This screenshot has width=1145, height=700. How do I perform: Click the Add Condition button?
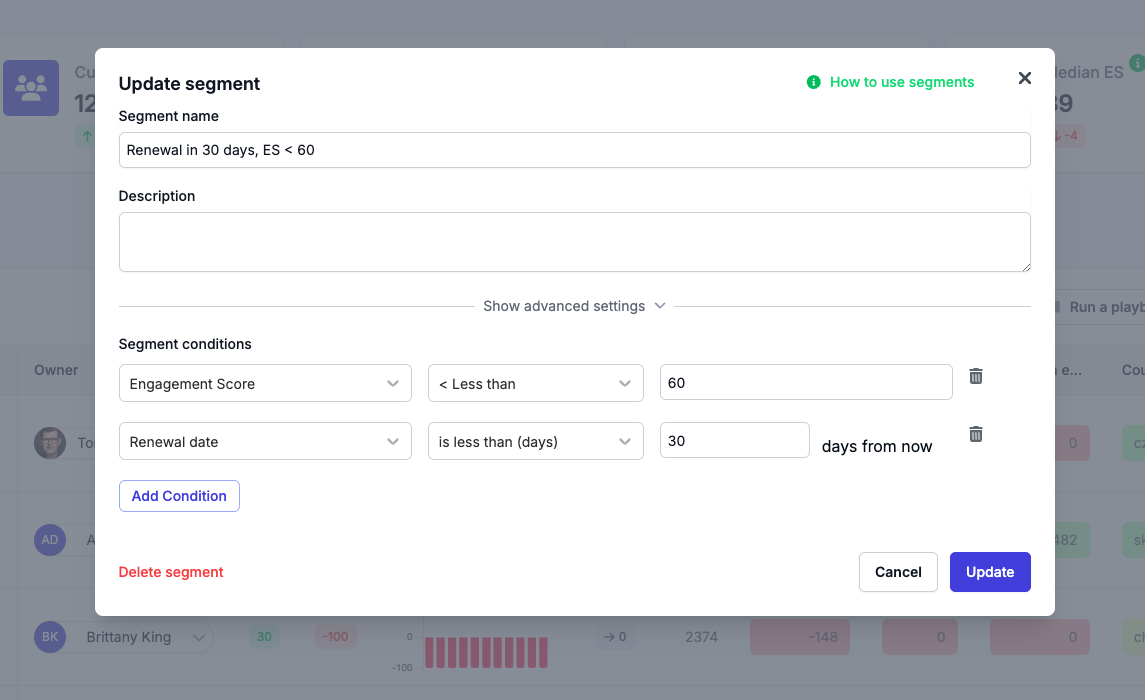(179, 495)
